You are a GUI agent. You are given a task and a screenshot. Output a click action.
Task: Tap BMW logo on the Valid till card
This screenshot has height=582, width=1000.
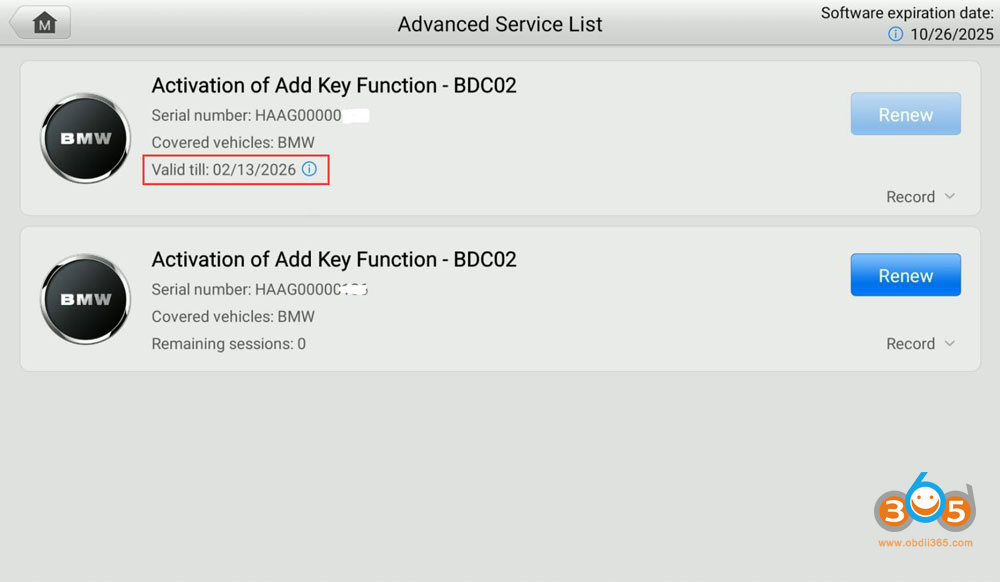(x=86, y=139)
